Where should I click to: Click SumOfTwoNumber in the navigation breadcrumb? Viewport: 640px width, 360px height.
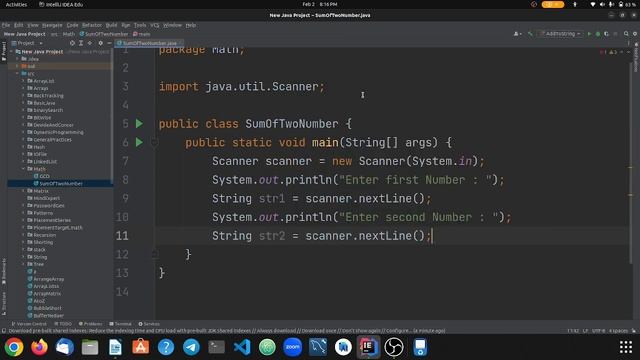pos(104,34)
